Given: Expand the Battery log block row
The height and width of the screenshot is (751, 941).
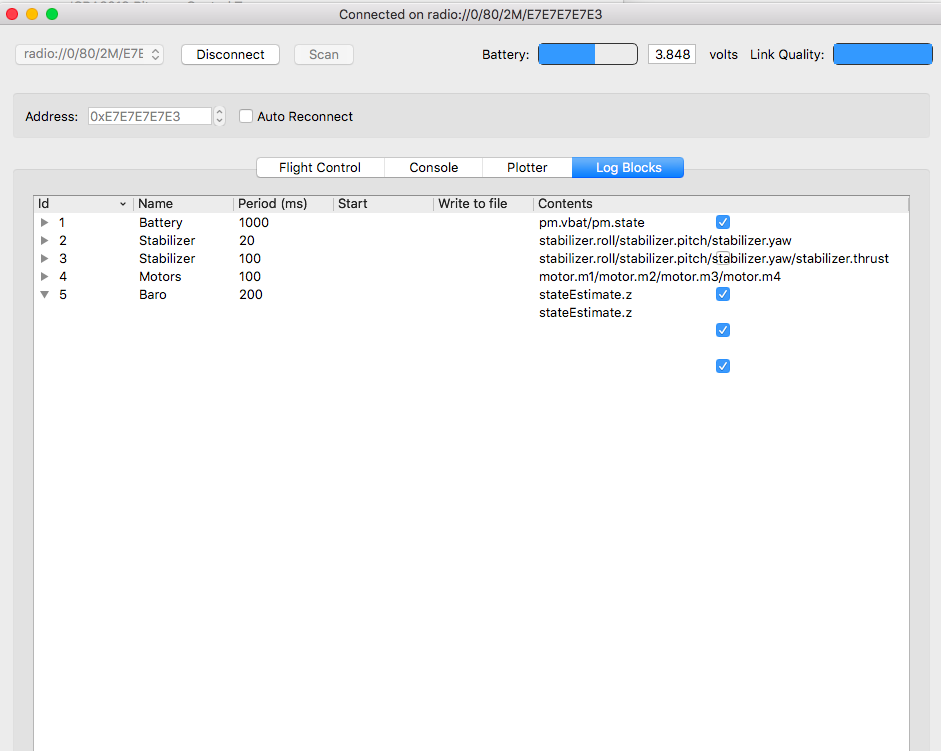Looking at the screenshot, I should pyautogui.click(x=44, y=223).
